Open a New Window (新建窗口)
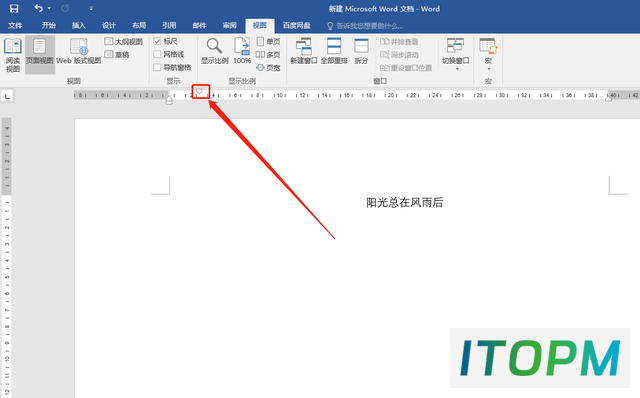 pos(304,51)
